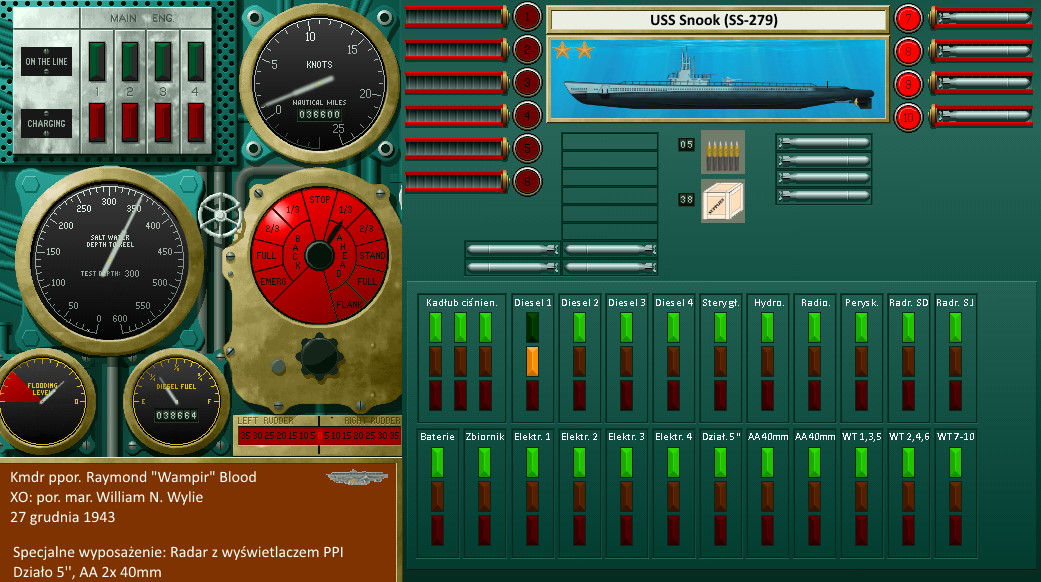Open the supplies crate icon
1041x582 pixels.
pos(722,200)
